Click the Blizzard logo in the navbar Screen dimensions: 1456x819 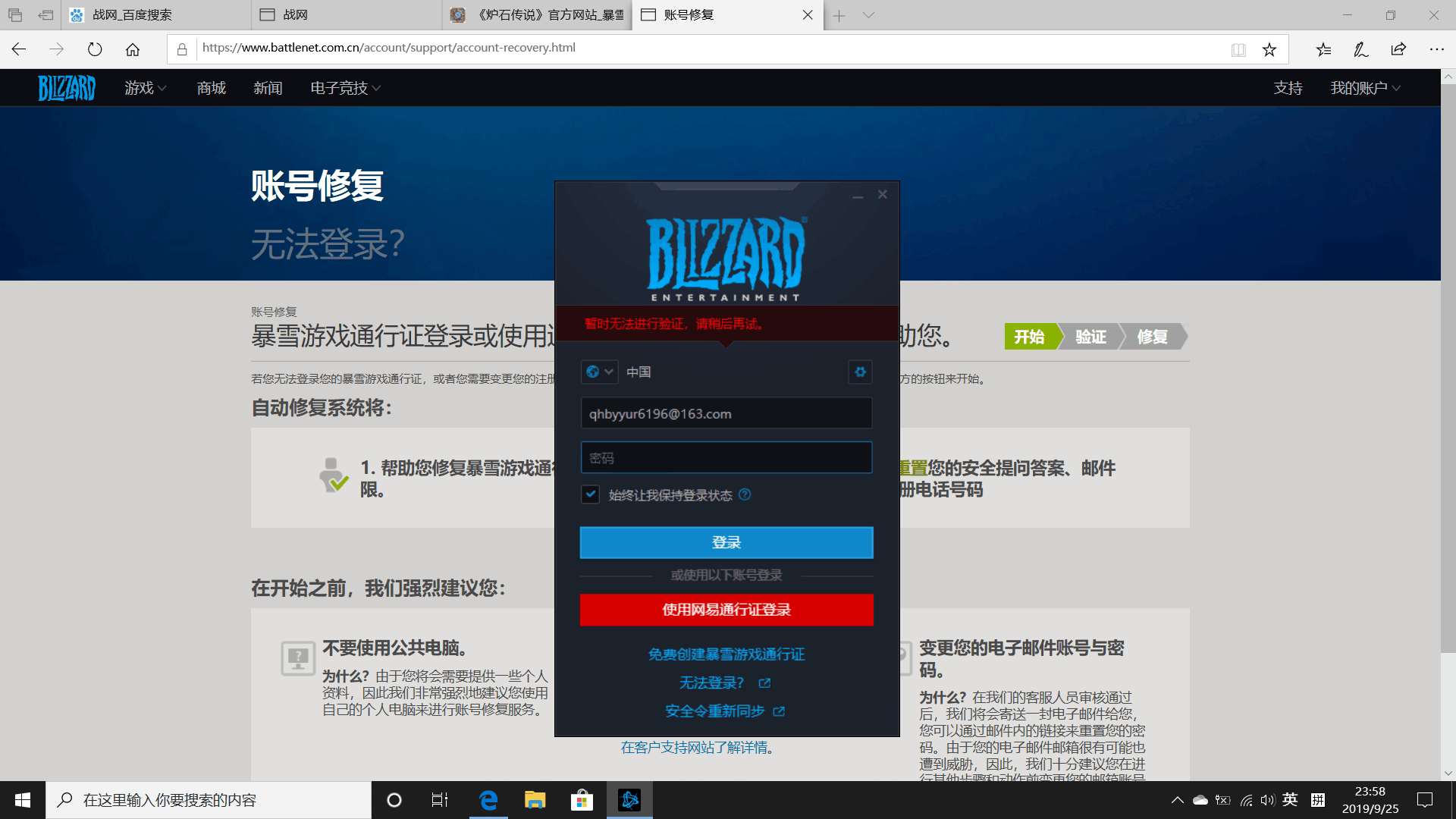(x=67, y=88)
